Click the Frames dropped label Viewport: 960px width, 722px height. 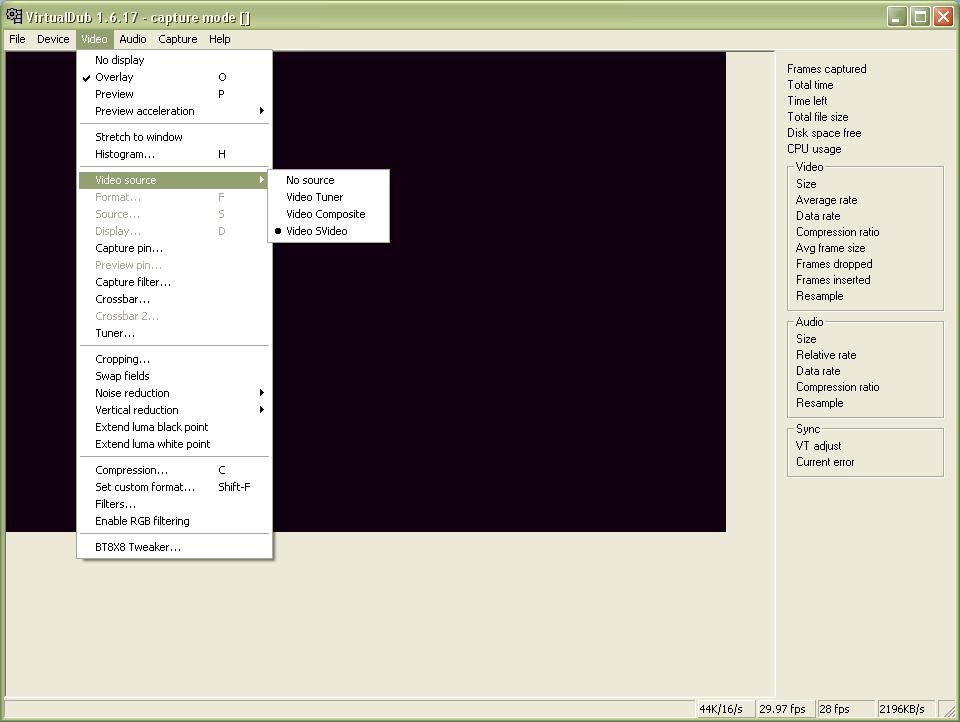pyautogui.click(x=834, y=264)
